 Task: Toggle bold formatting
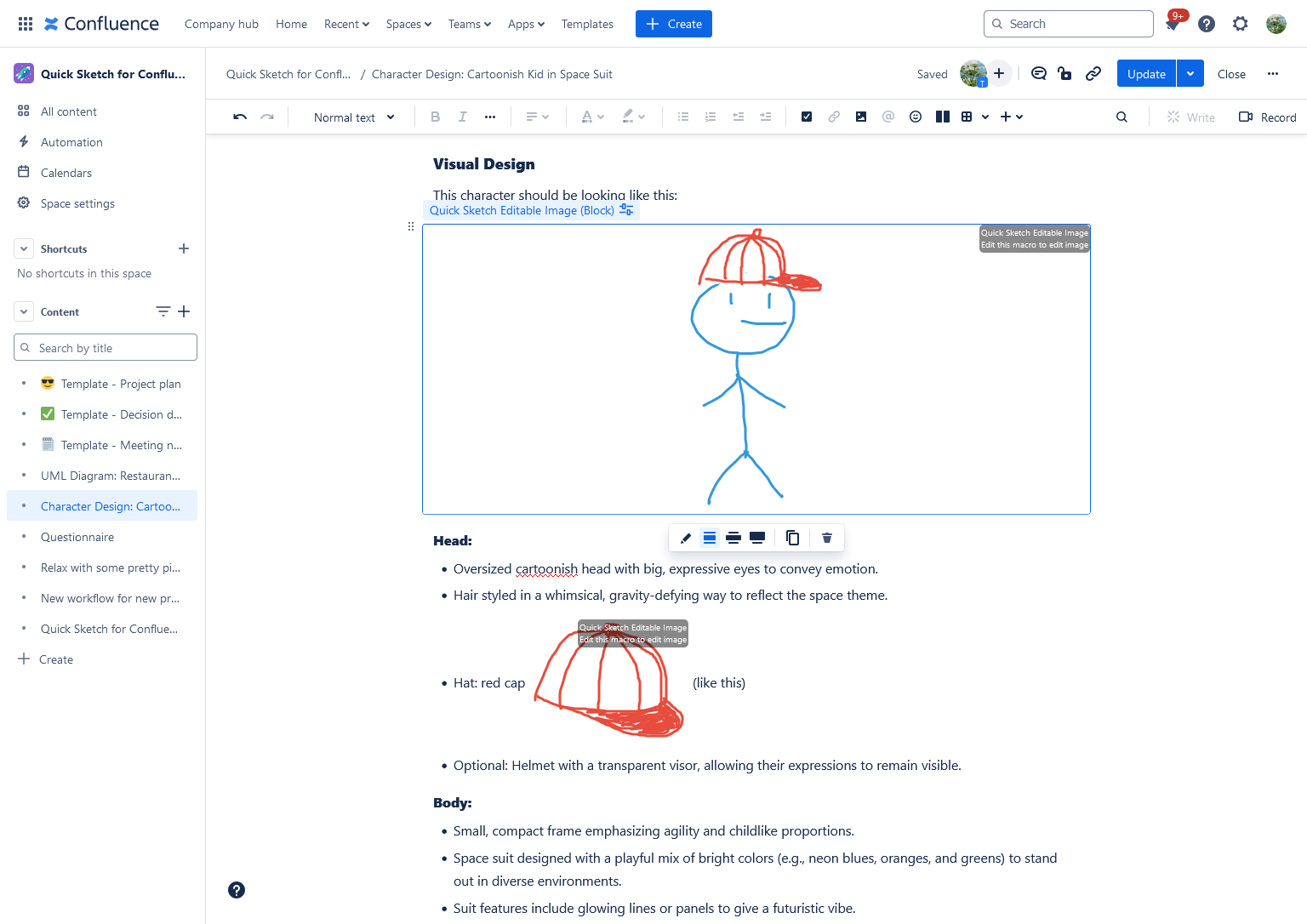click(435, 117)
